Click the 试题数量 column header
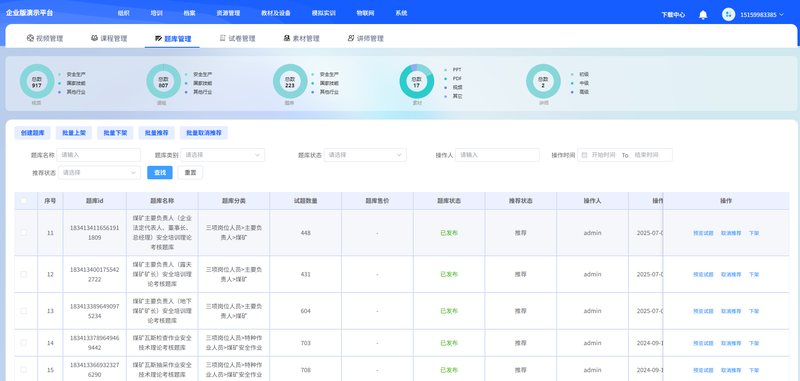The height and width of the screenshot is (381, 800). click(x=306, y=201)
